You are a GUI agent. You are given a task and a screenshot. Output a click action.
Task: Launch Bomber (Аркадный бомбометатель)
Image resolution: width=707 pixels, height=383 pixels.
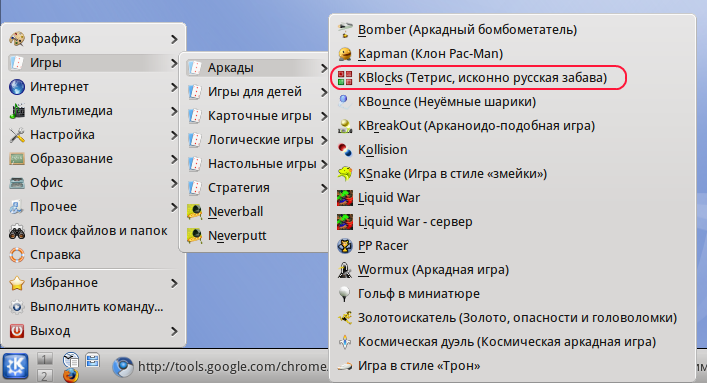(512, 30)
